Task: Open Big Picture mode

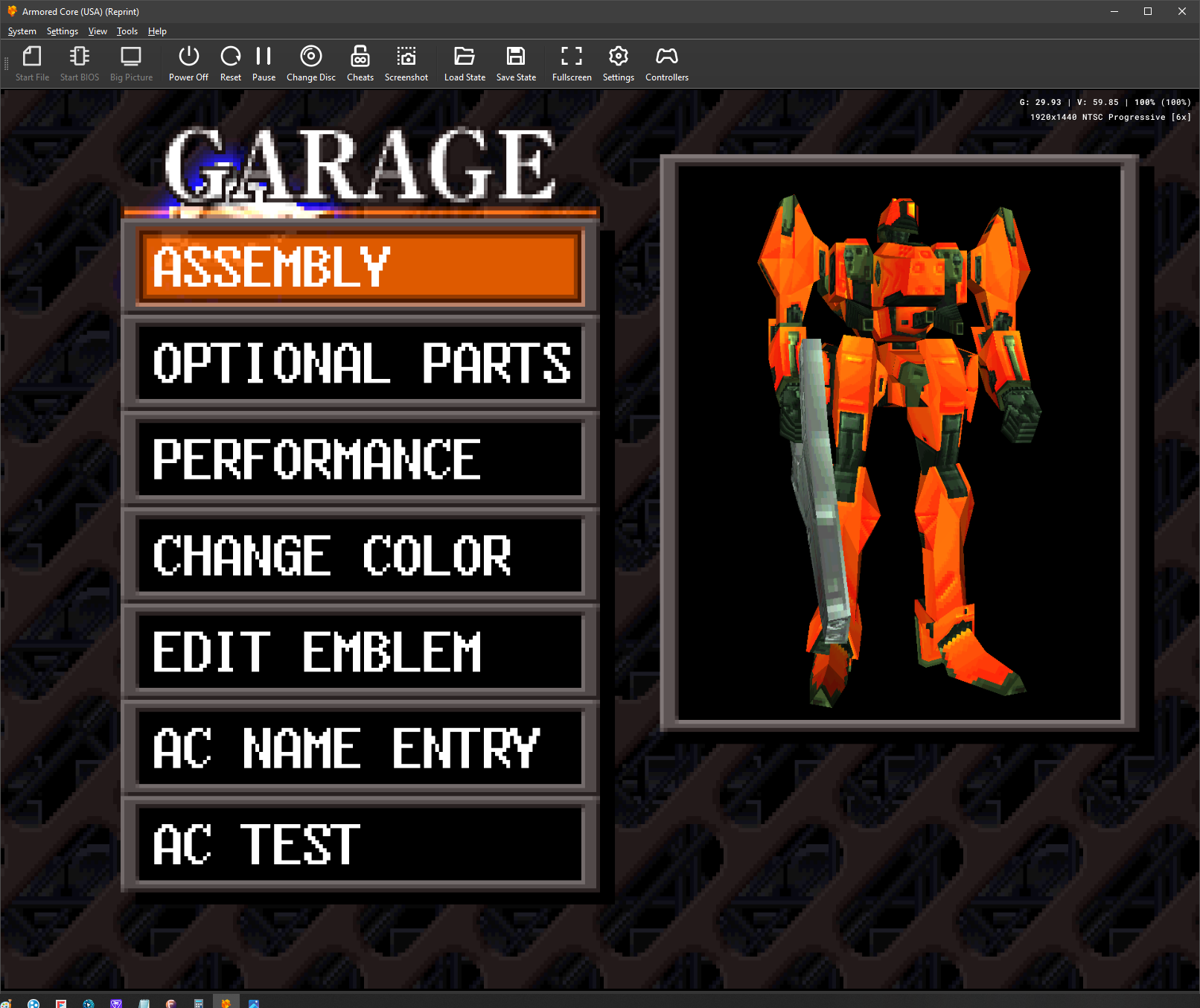Action: click(x=131, y=64)
